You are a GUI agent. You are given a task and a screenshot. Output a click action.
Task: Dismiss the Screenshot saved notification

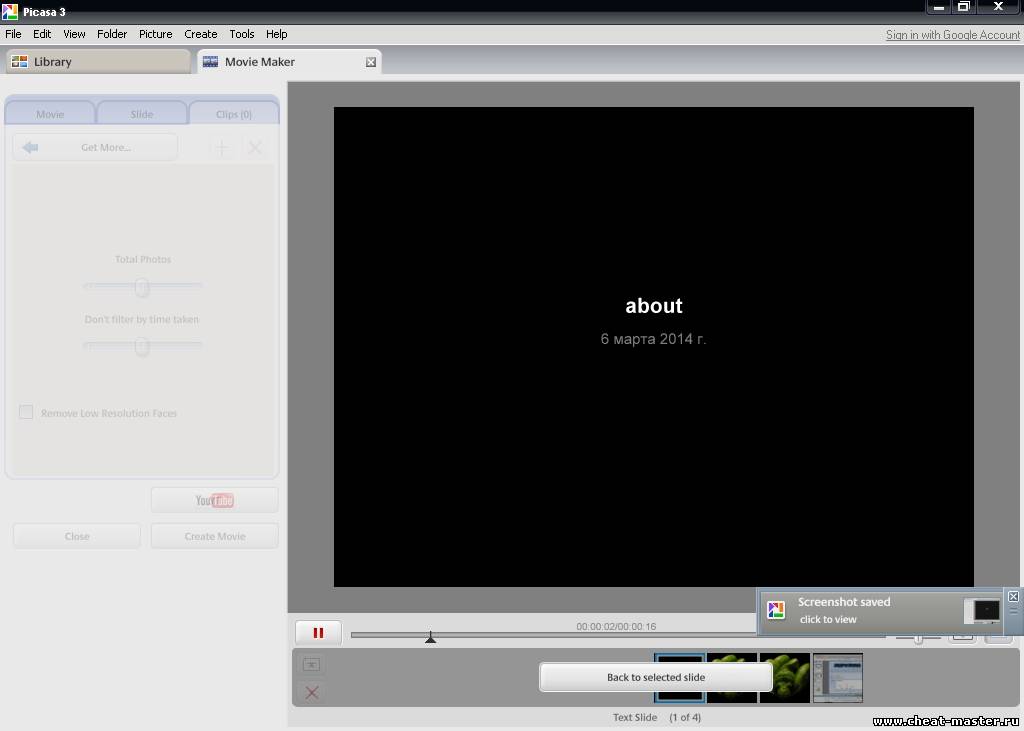(x=1013, y=597)
